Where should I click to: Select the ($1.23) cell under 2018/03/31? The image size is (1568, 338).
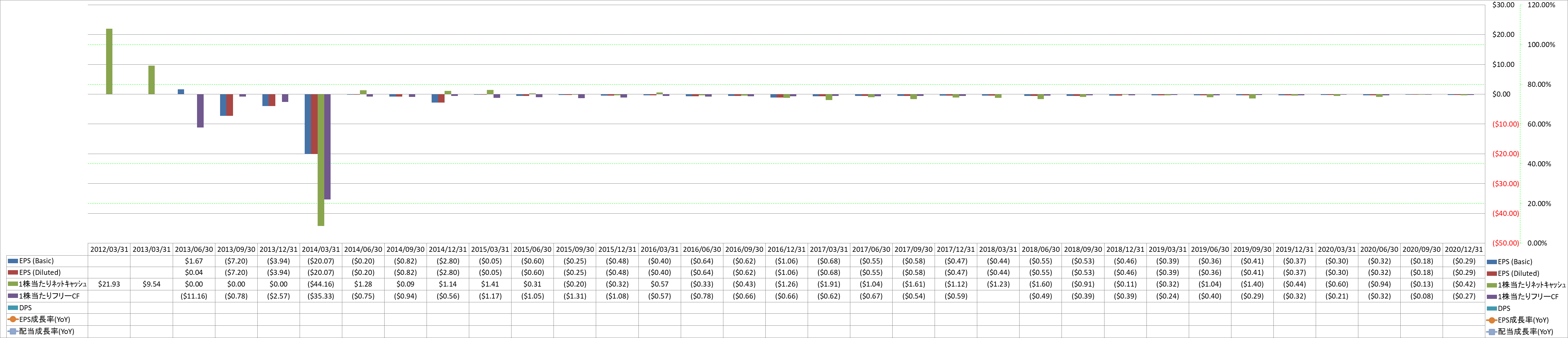[998, 284]
